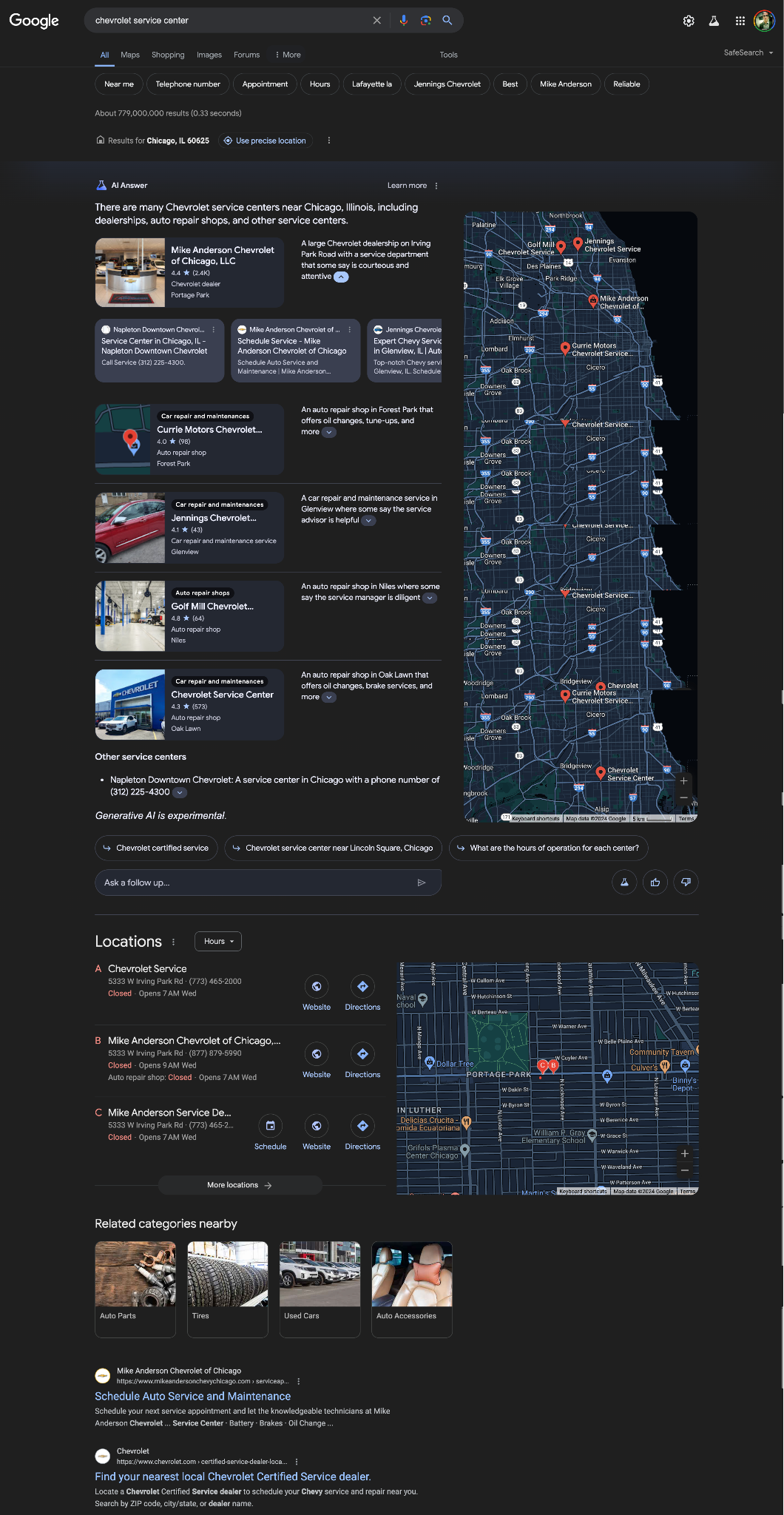
Task: Select the All results tab
Action: tap(105, 55)
